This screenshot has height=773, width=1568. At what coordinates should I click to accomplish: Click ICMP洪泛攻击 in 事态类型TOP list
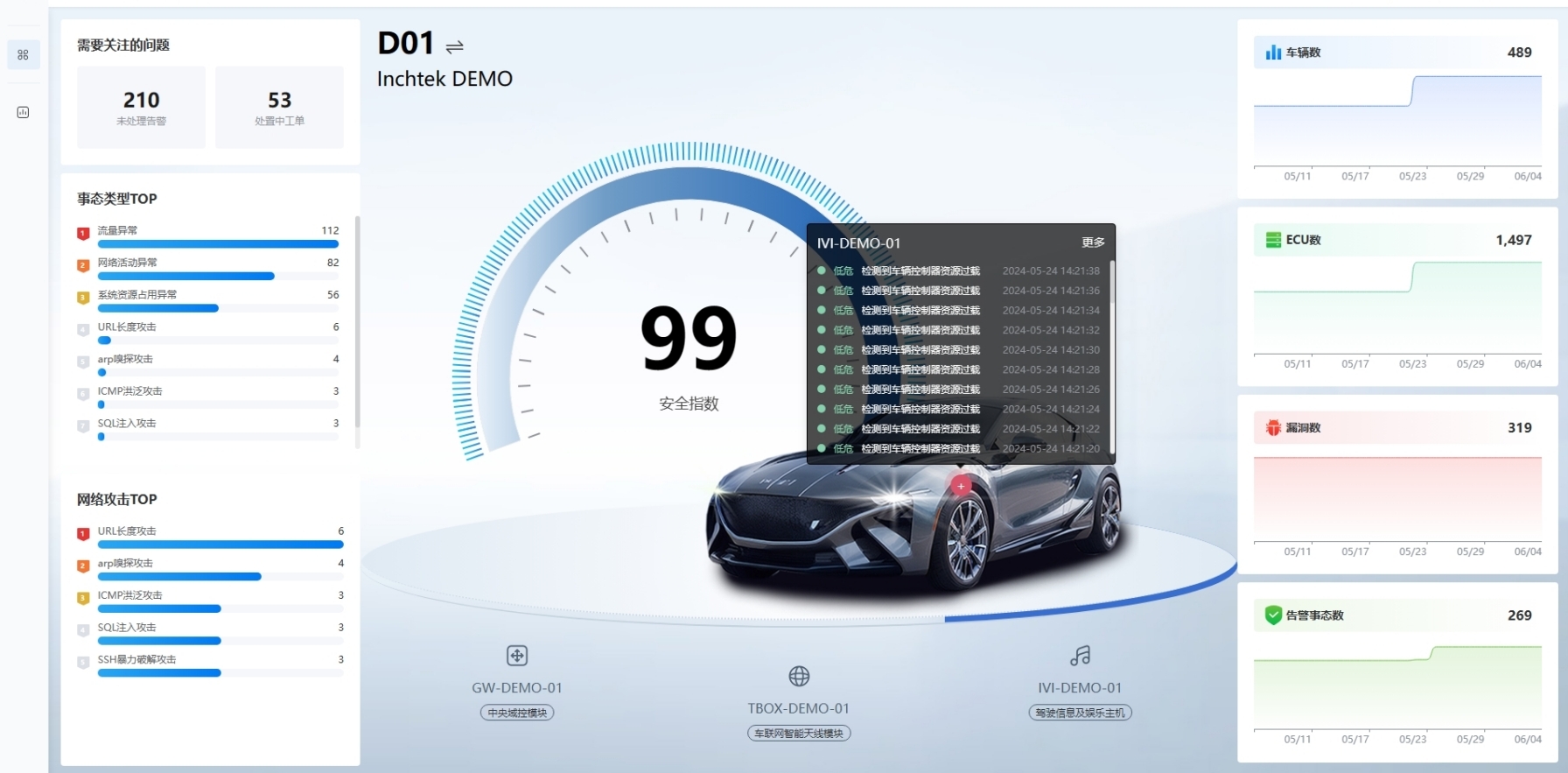click(129, 391)
